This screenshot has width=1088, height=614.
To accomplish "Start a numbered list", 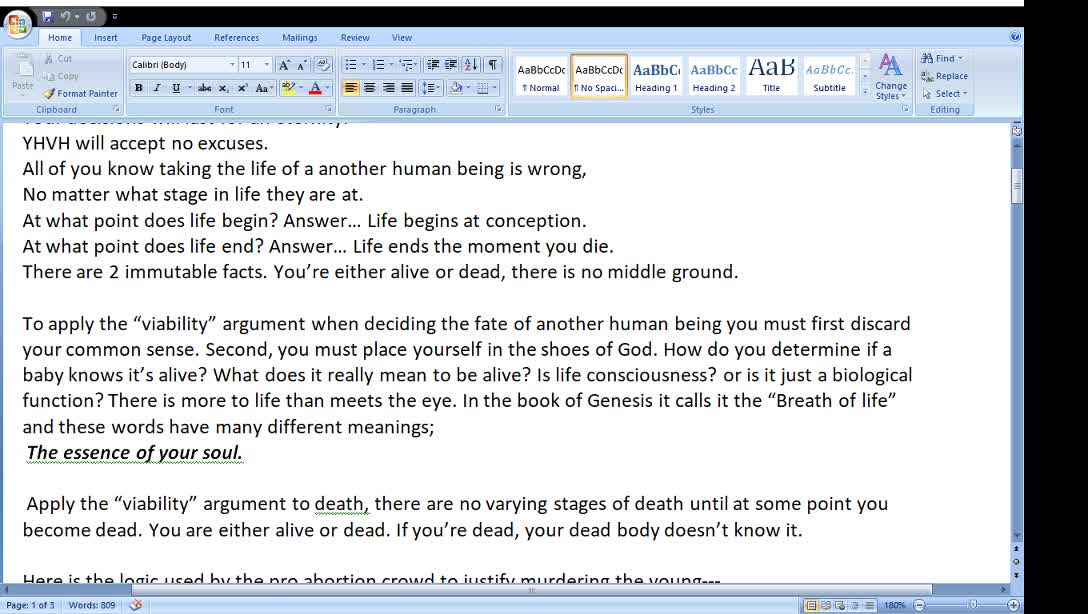I will (378, 65).
